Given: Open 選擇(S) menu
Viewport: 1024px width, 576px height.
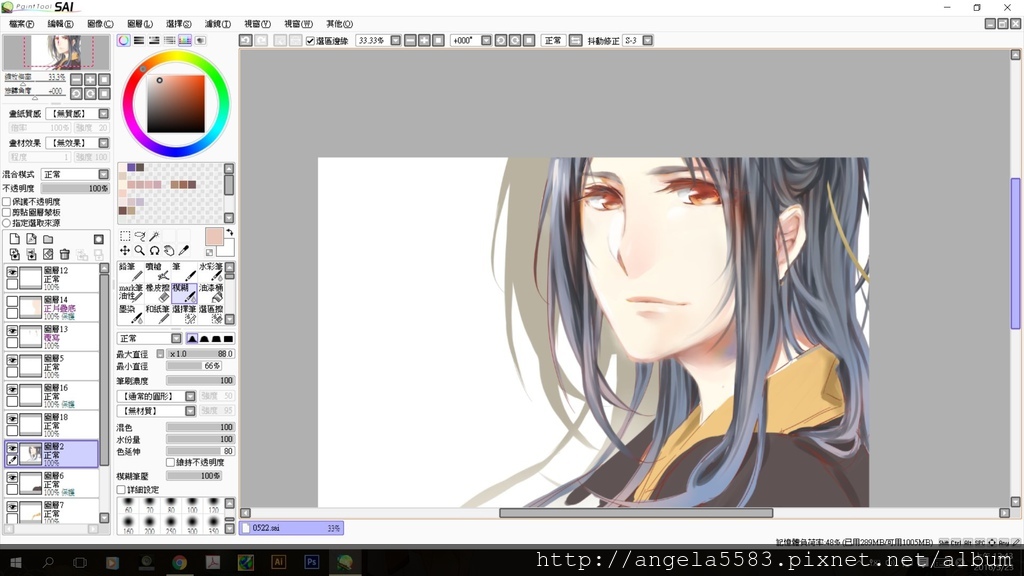Looking at the screenshot, I should [178, 24].
